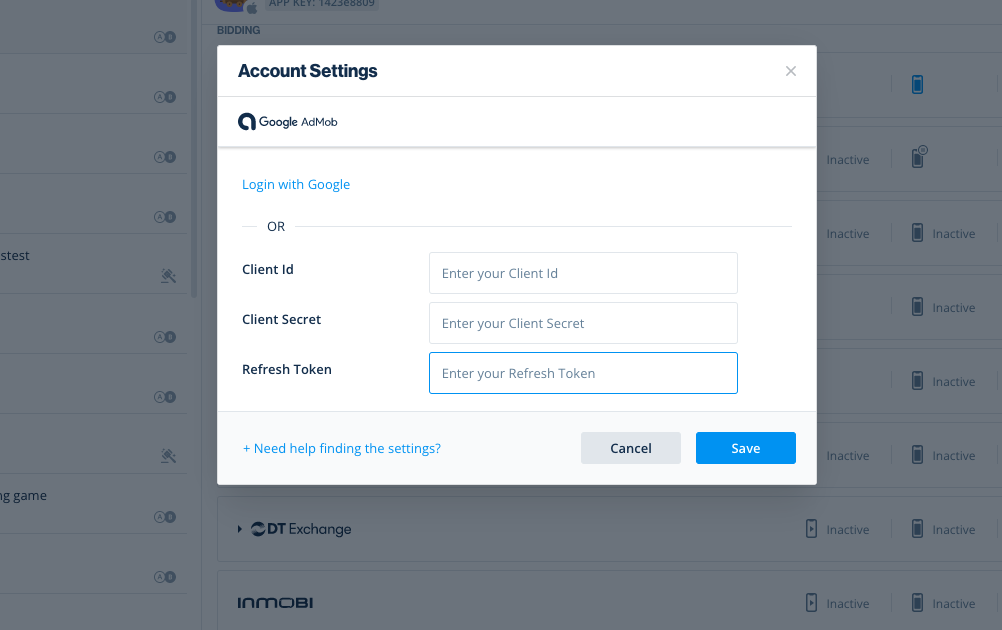This screenshot has height=630, width=1002.
Task: Focus the Client Id input field
Action: (583, 273)
